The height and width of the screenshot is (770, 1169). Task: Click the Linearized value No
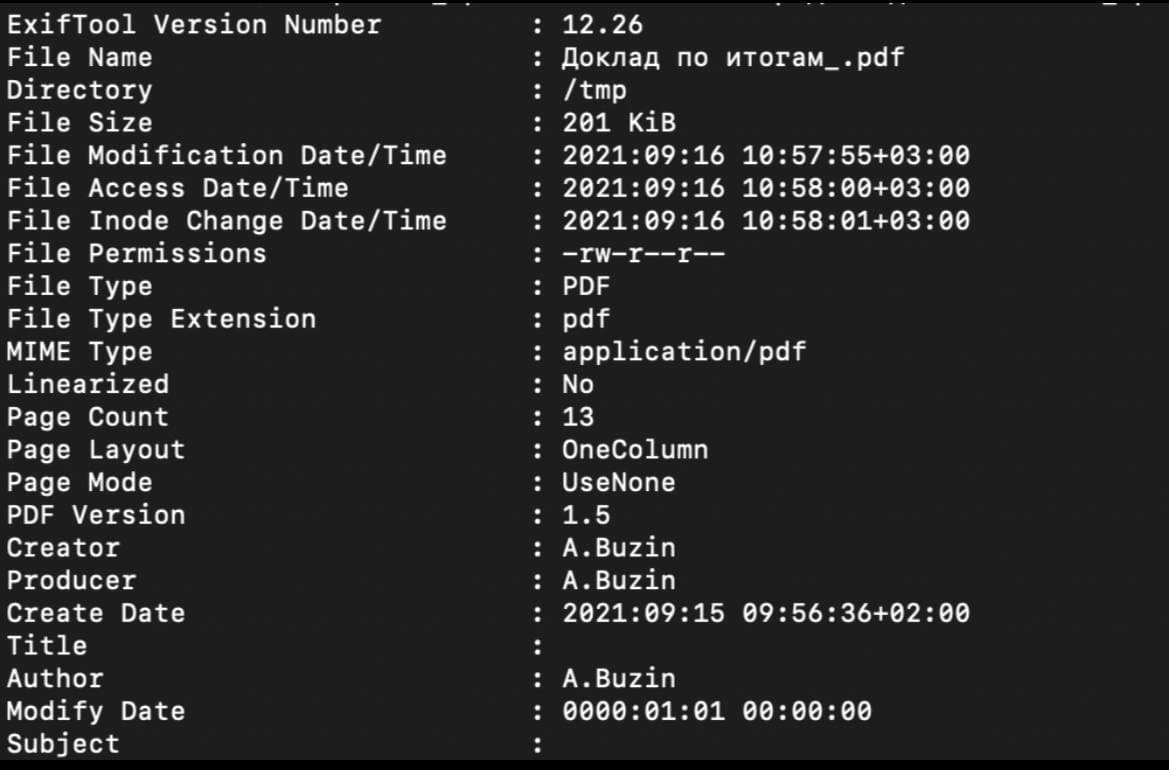[578, 385]
